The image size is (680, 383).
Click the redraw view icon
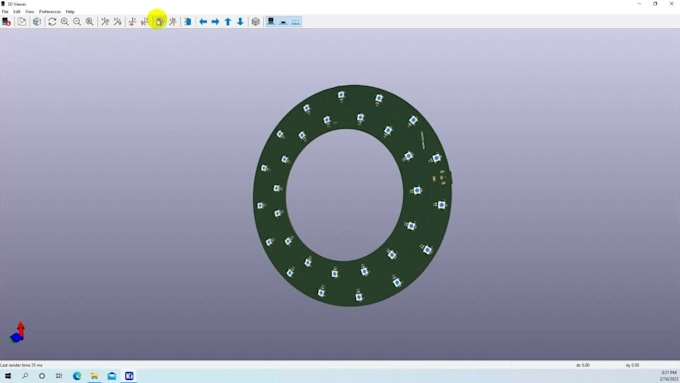(x=52, y=22)
